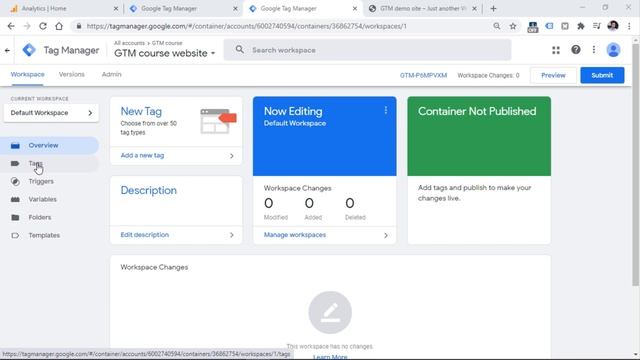Click the page vertical scrollbar
This screenshot has height=360, width=640.
pyautogui.click(x=636, y=163)
